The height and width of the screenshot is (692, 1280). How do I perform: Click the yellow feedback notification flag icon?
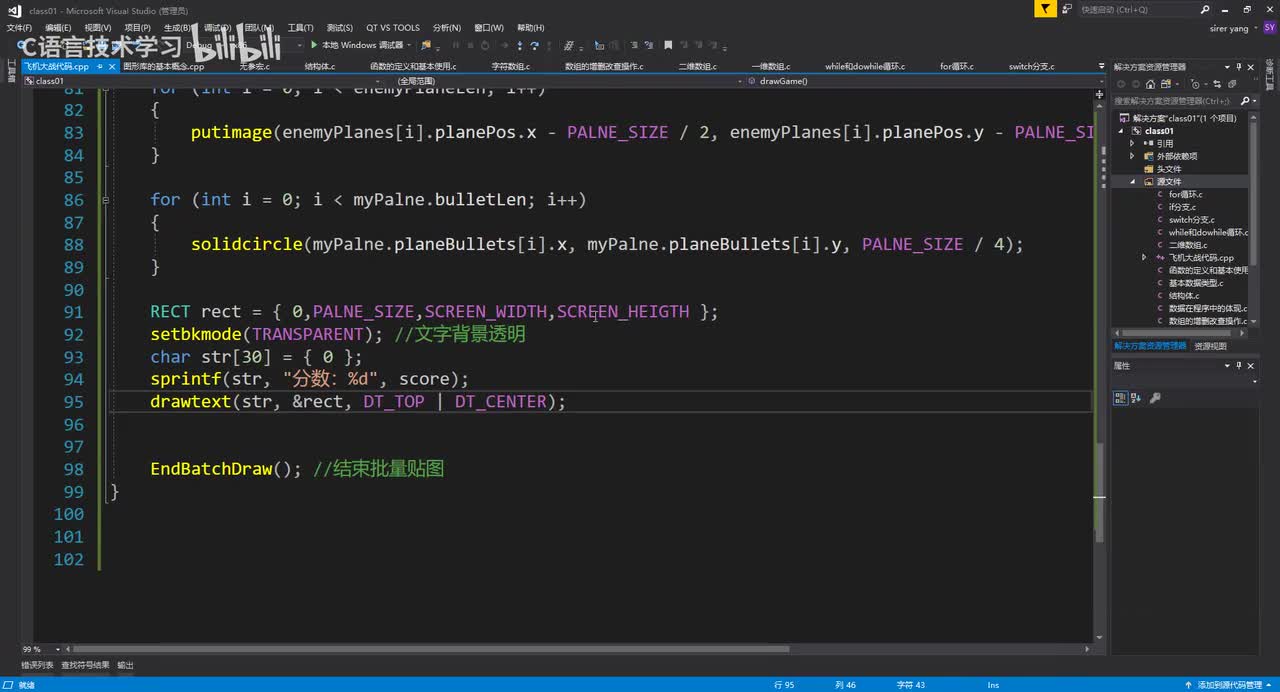point(1045,10)
